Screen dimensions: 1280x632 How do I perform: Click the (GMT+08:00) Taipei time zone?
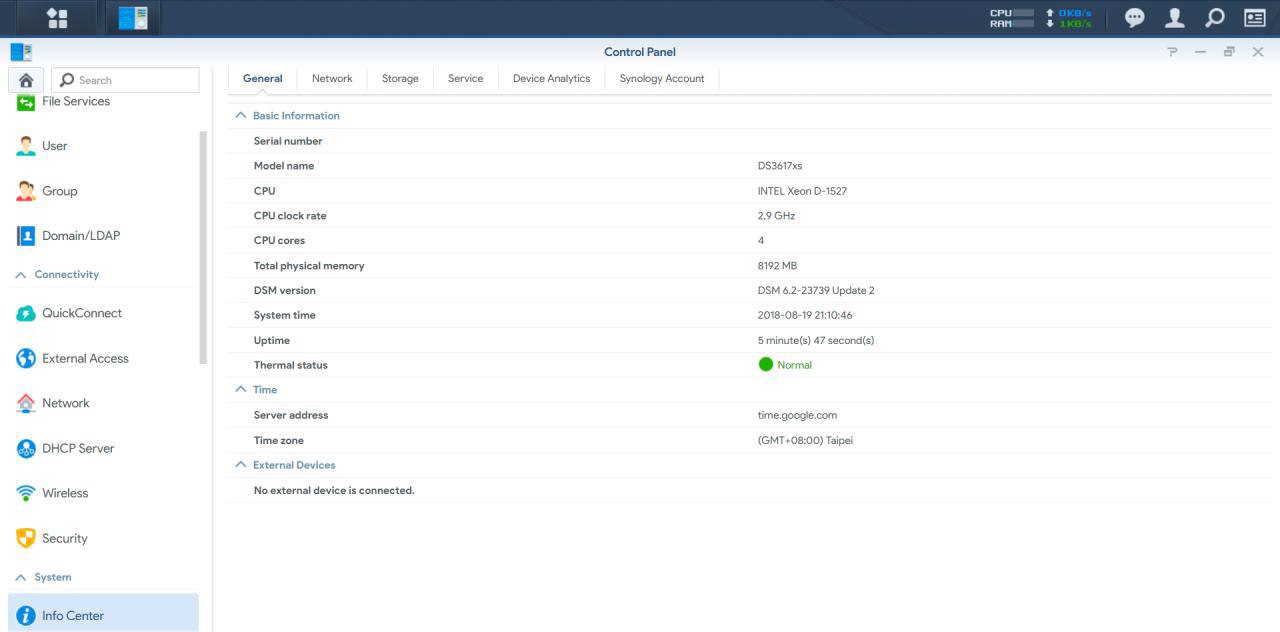[805, 440]
